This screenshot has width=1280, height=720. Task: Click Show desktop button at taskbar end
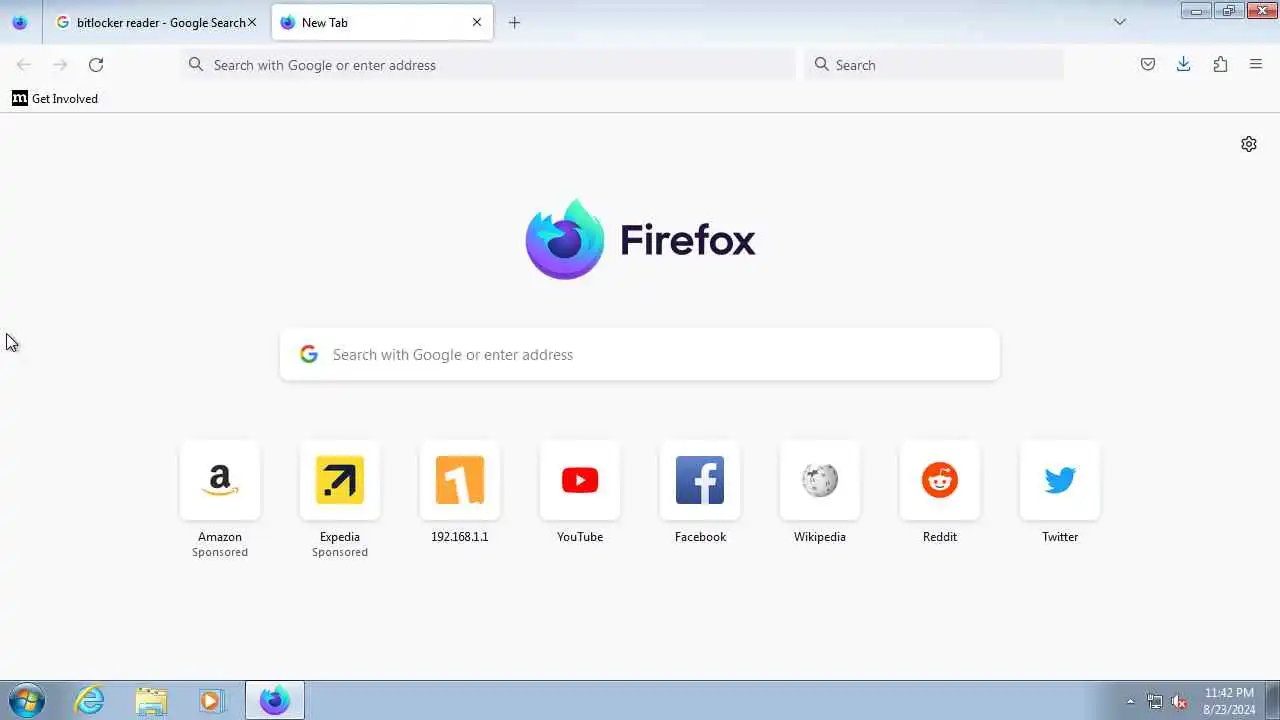click(1272, 700)
